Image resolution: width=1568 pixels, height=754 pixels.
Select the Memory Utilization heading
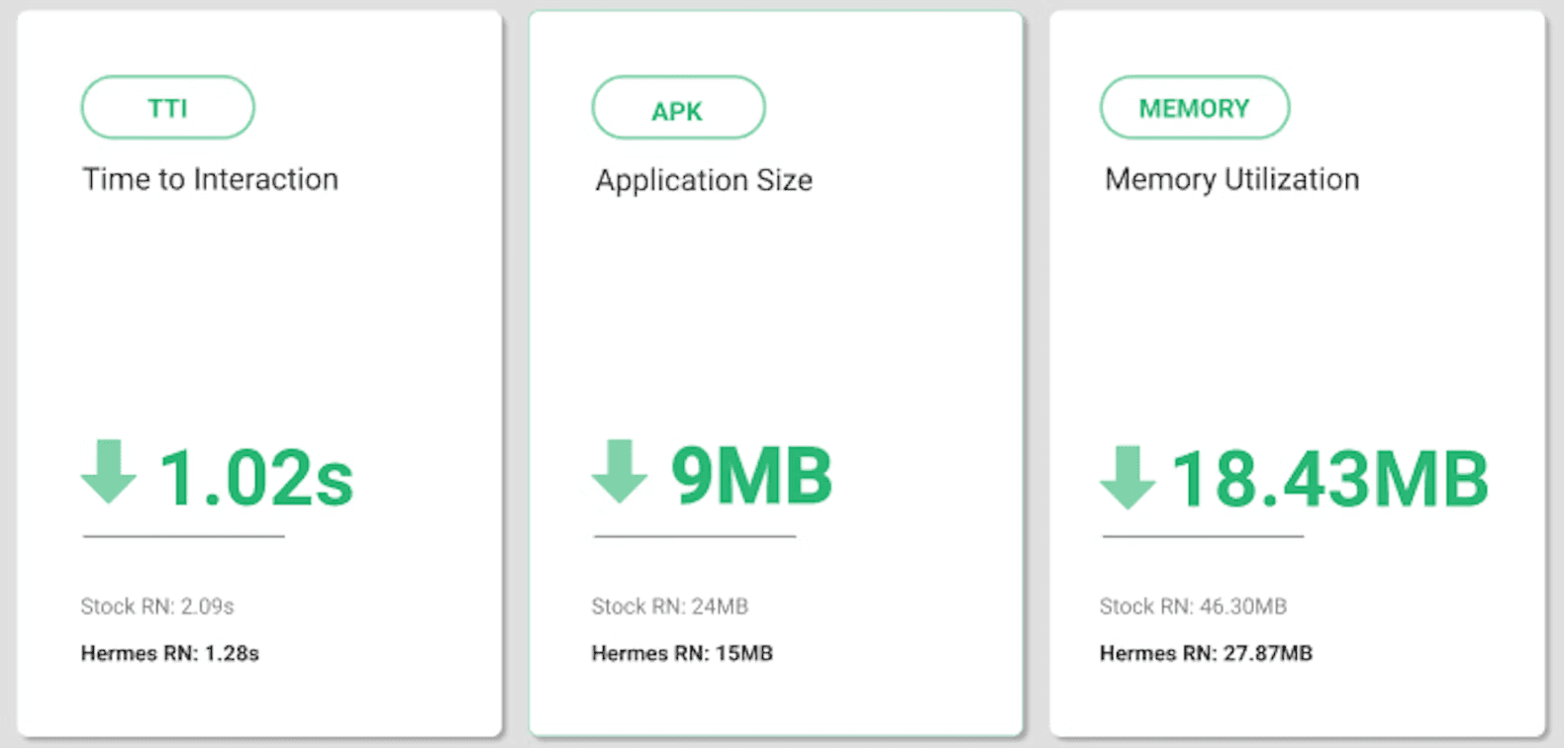[1232, 179]
